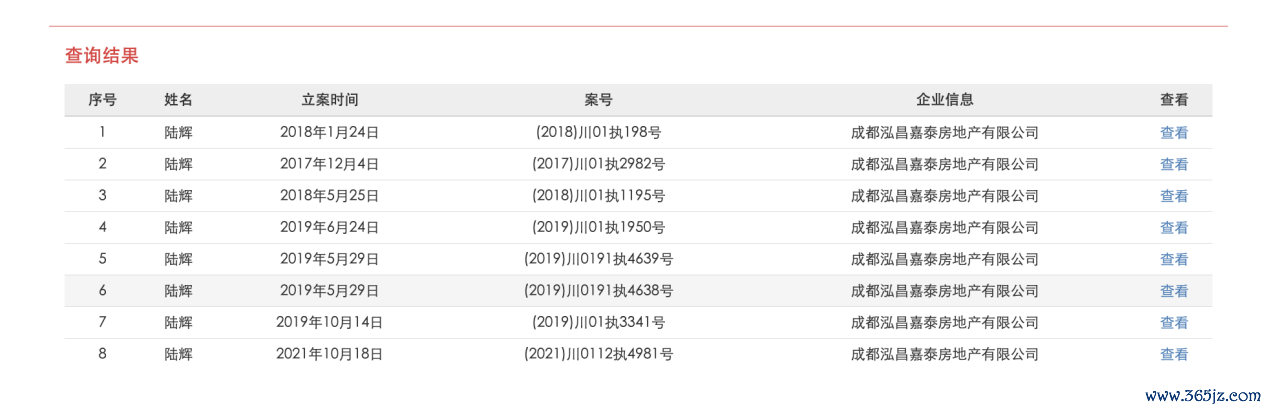
Task: Click the name 陆辉 in row 6
Action: (x=178, y=291)
